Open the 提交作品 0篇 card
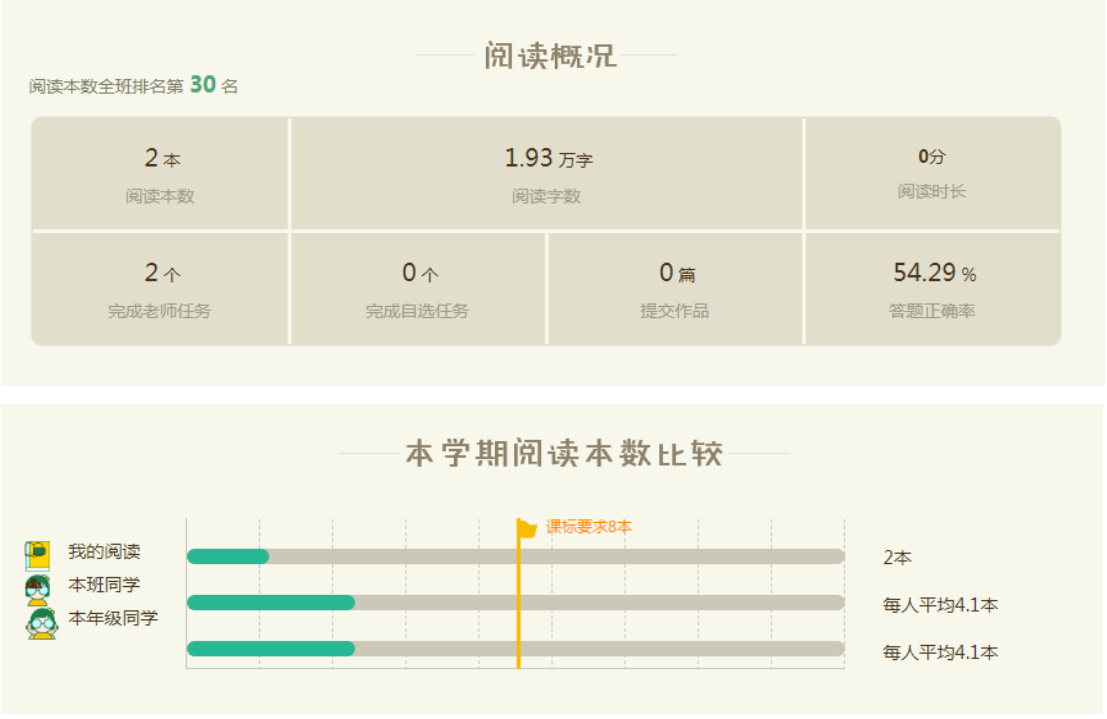 (x=675, y=289)
